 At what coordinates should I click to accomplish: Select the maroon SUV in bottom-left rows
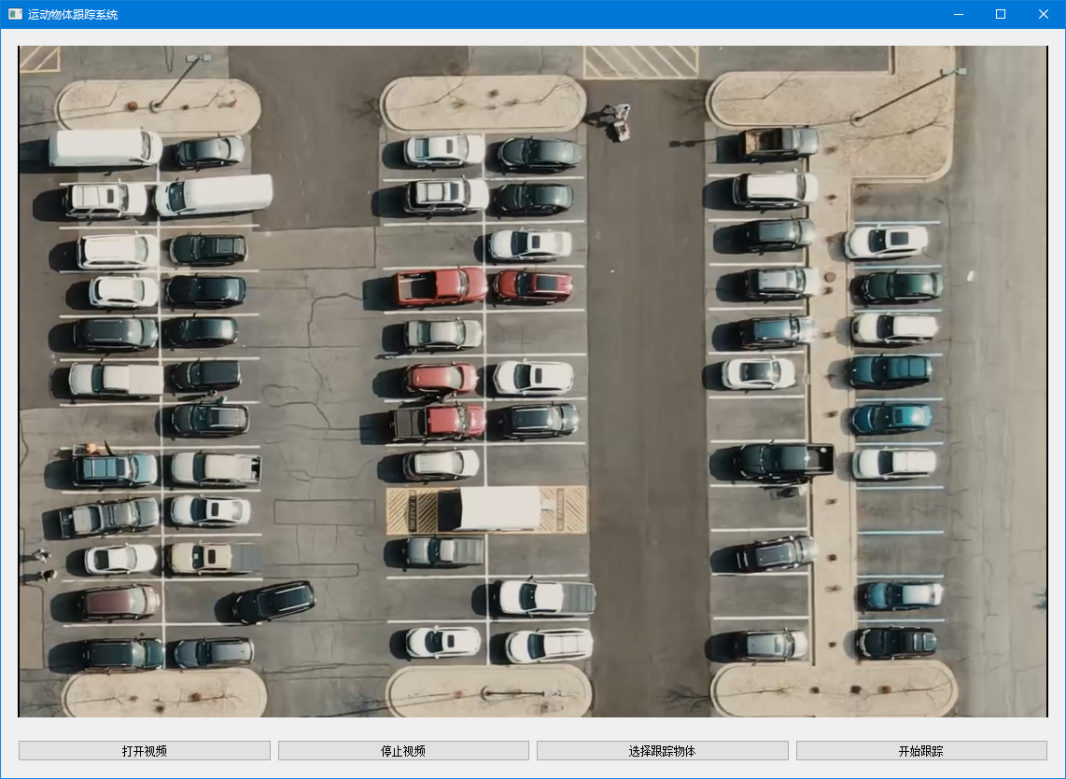pos(119,602)
